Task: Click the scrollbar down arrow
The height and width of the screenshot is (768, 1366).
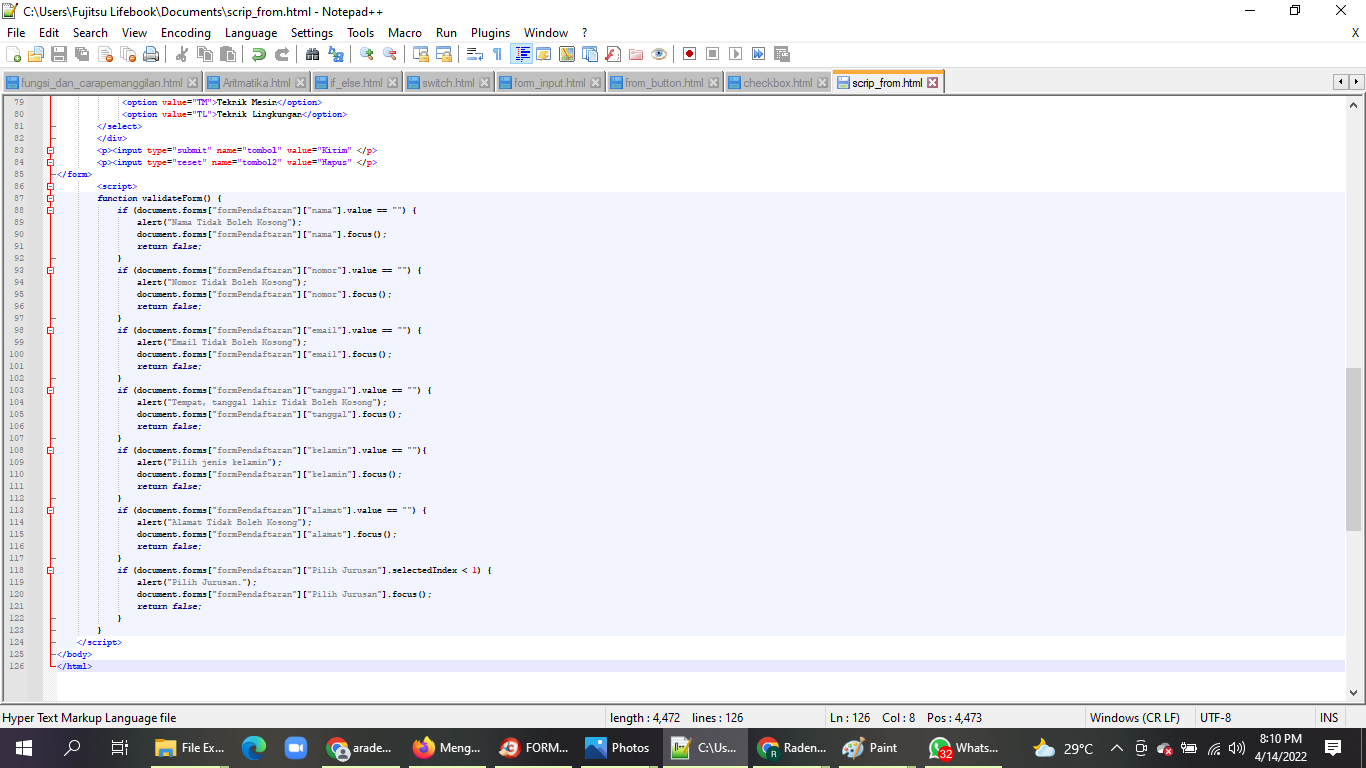Action: 1354,691
